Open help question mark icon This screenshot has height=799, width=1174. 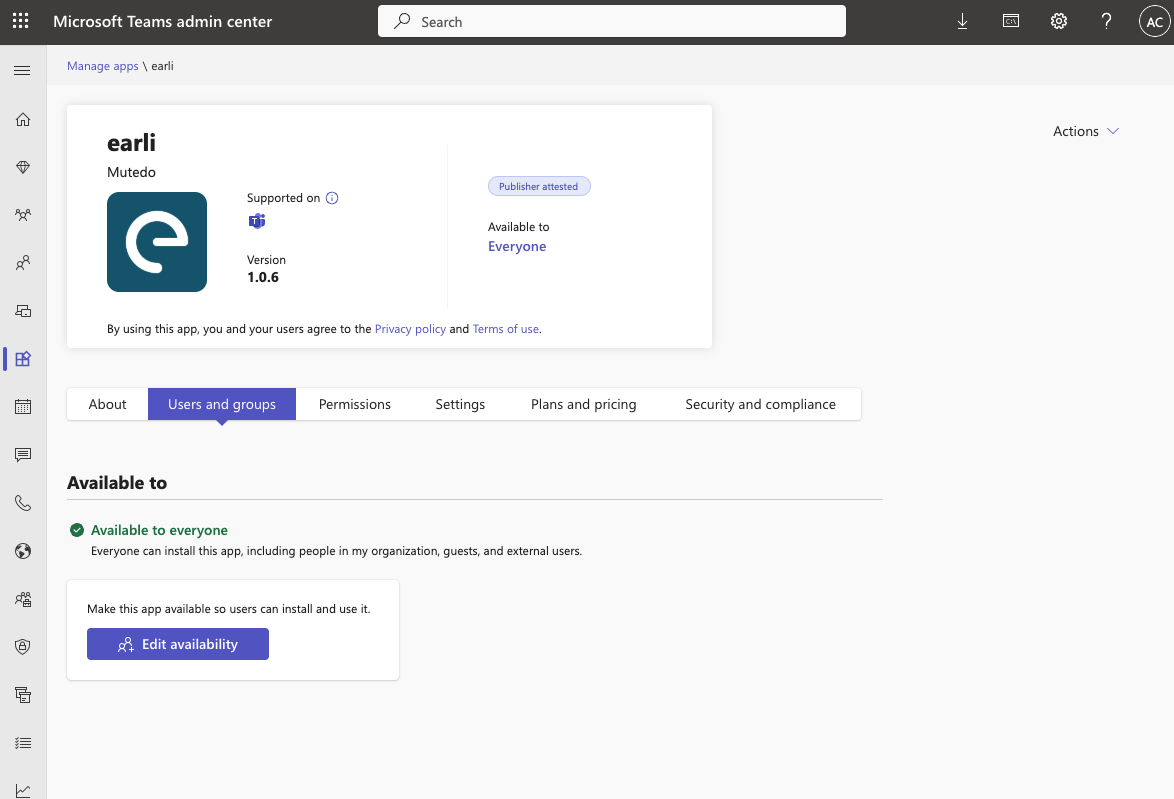1107,21
